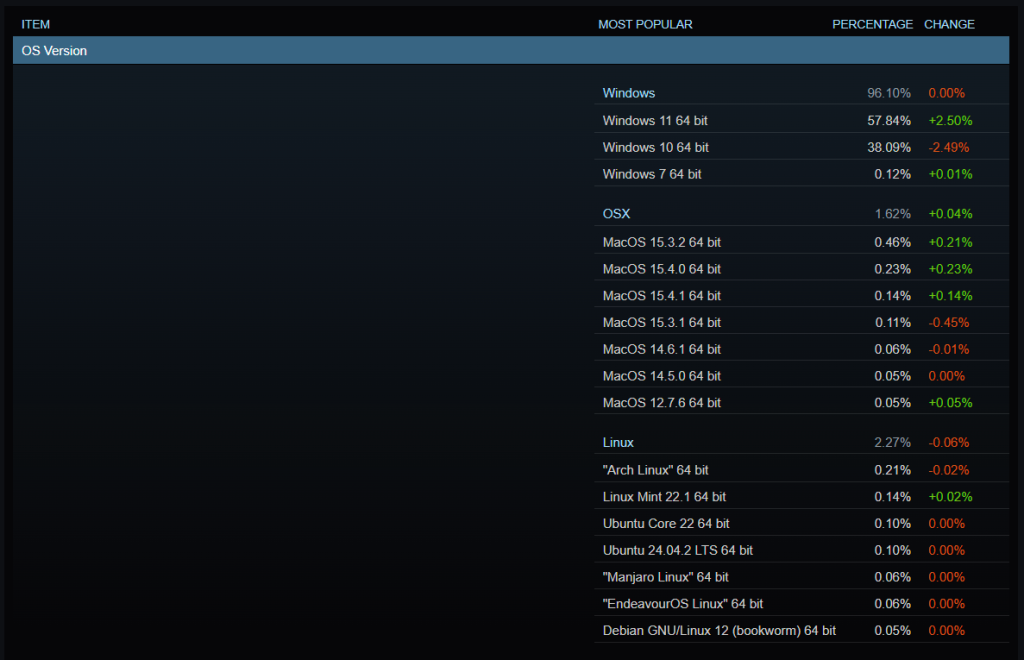Viewport: 1024px width, 660px height.
Task: Select the MacOS 15.4.0 64 bit row
Action: (x=801, y=268)
